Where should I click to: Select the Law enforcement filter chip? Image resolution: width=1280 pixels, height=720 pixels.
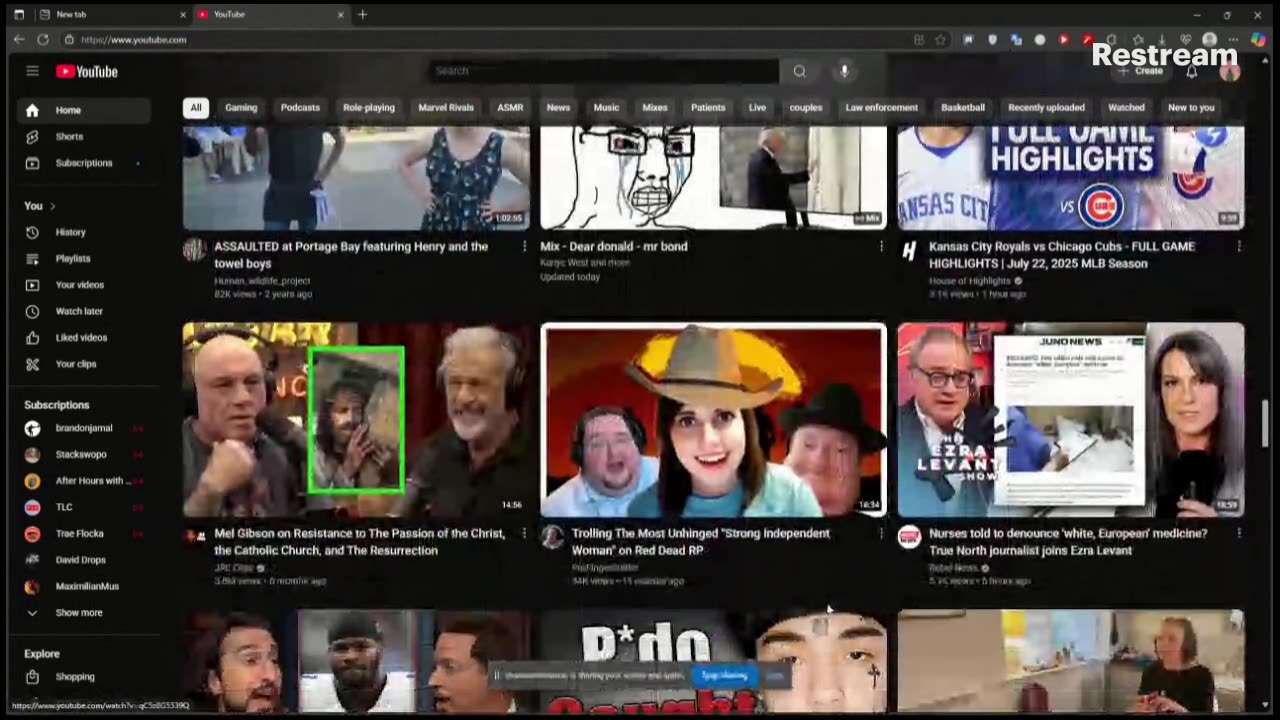pos(881,108)
